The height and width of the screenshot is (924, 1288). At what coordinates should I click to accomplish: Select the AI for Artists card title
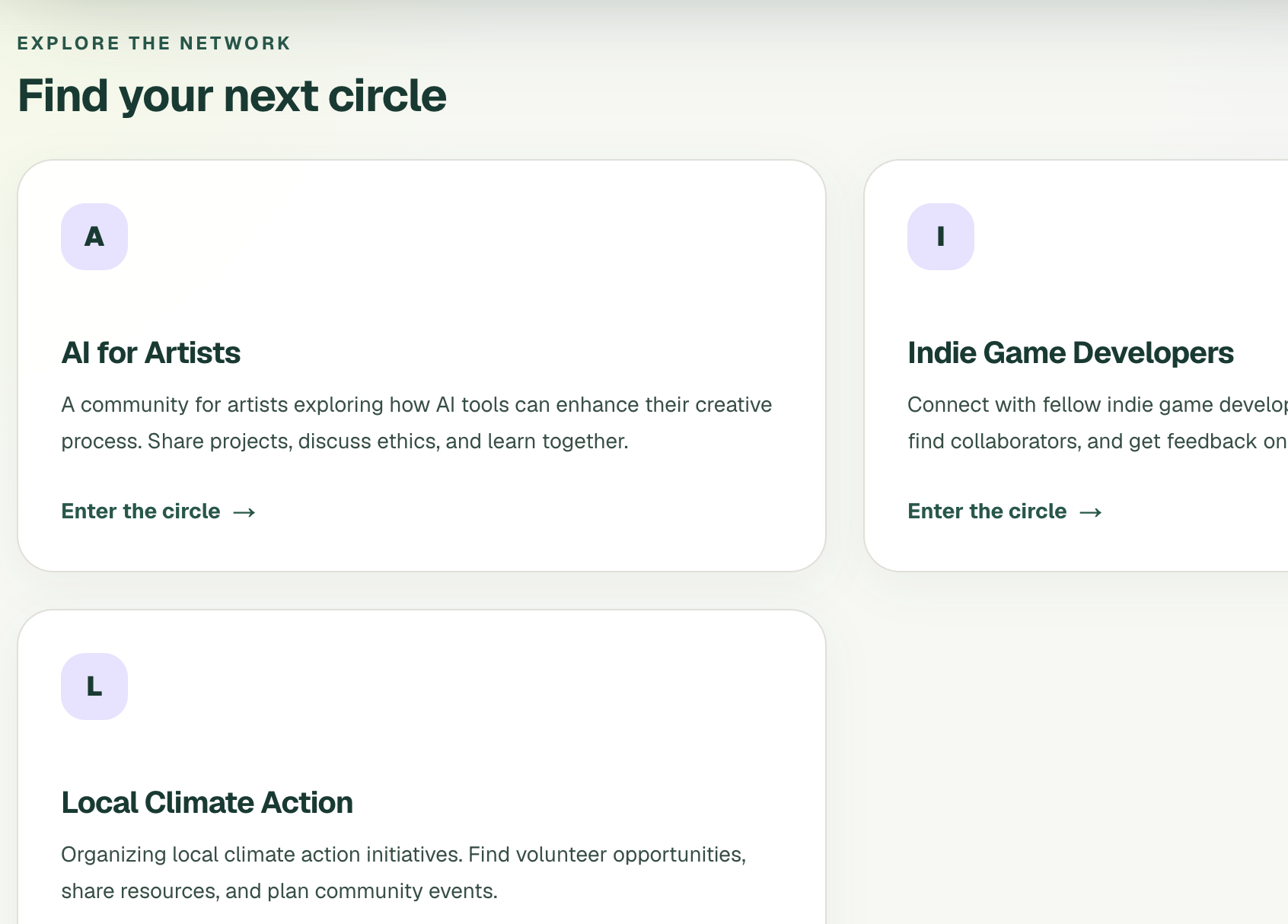point(151,353)
